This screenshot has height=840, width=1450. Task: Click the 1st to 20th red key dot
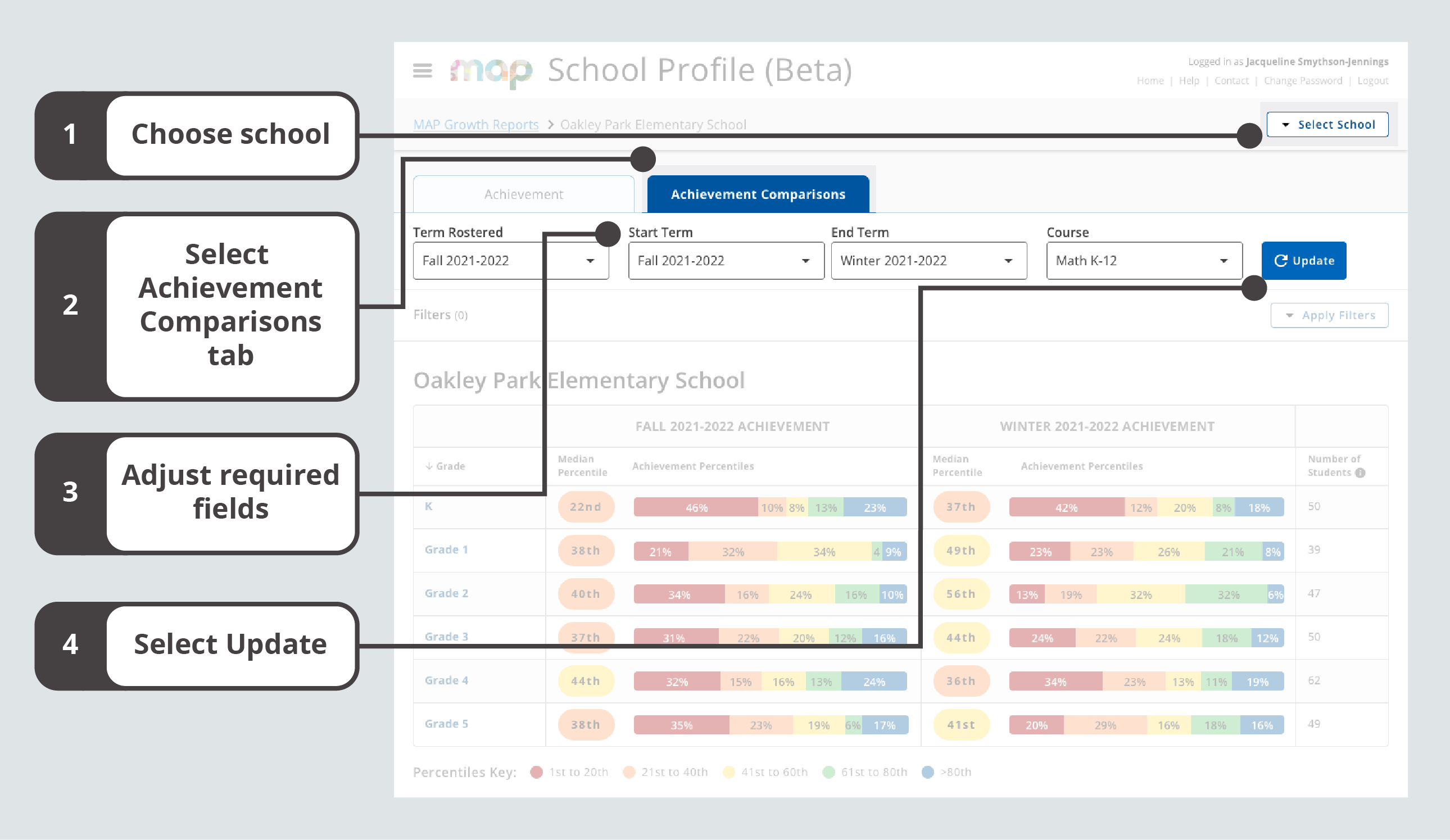click(536, 772)
